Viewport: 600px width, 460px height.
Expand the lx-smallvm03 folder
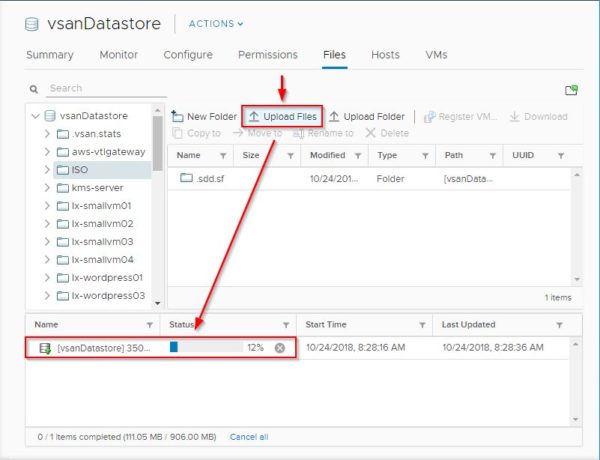click(47, 241)
